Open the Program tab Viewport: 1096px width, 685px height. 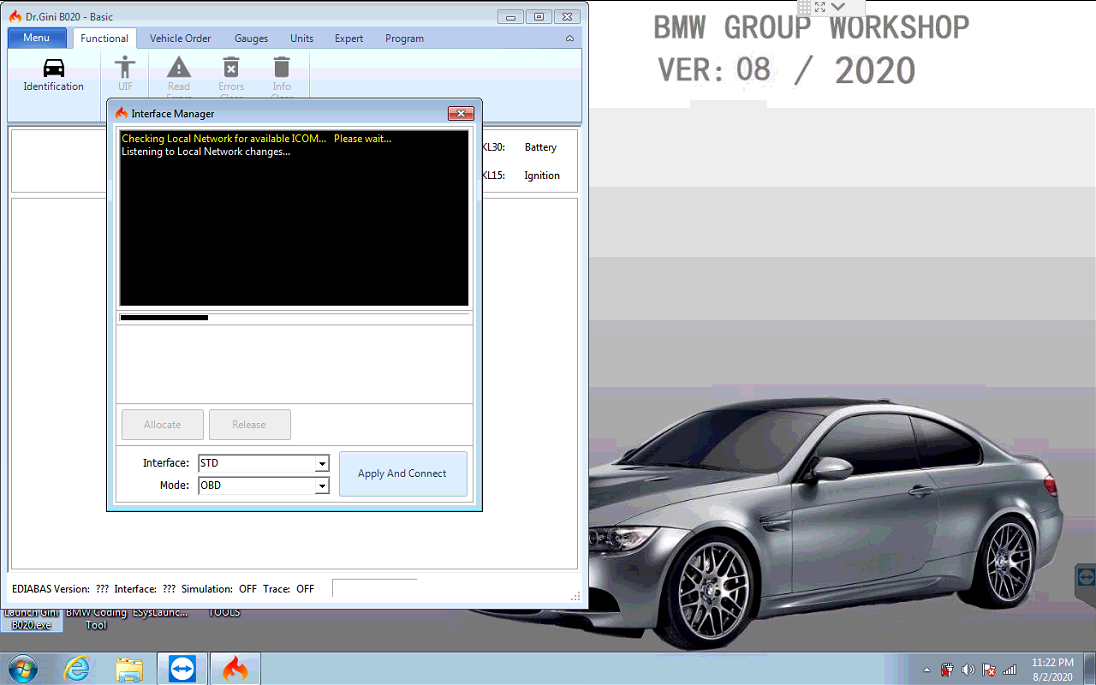(405, 38)
